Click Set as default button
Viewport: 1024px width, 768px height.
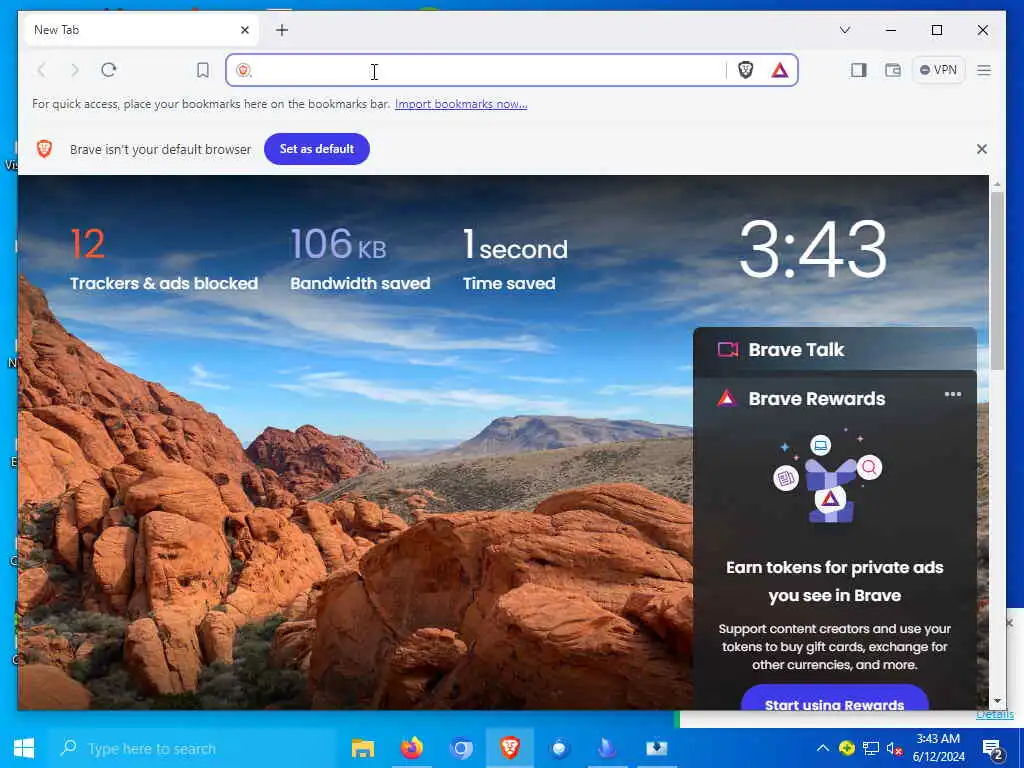(317, 149)
